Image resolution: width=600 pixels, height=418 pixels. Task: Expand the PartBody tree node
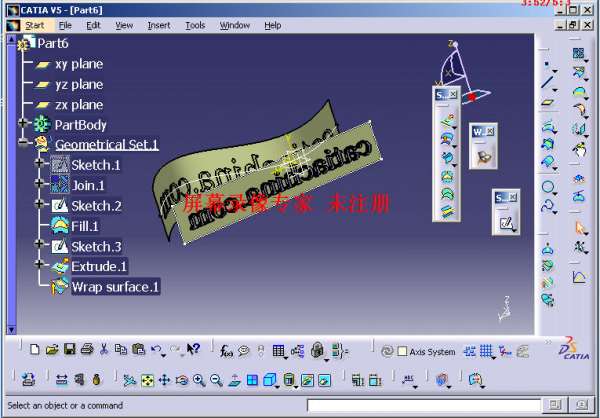pos(22,124)
